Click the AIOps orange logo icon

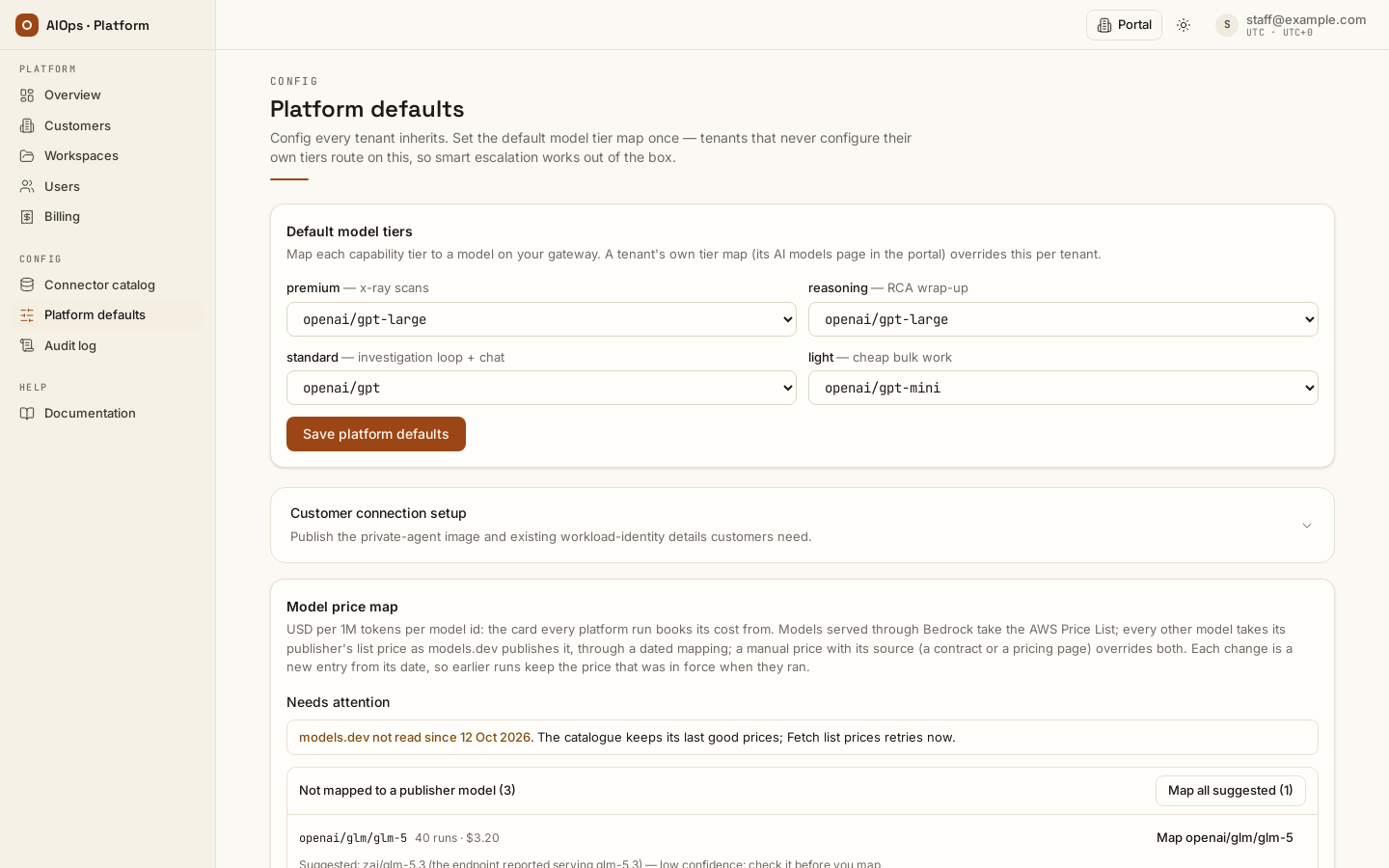pos(27,25)
